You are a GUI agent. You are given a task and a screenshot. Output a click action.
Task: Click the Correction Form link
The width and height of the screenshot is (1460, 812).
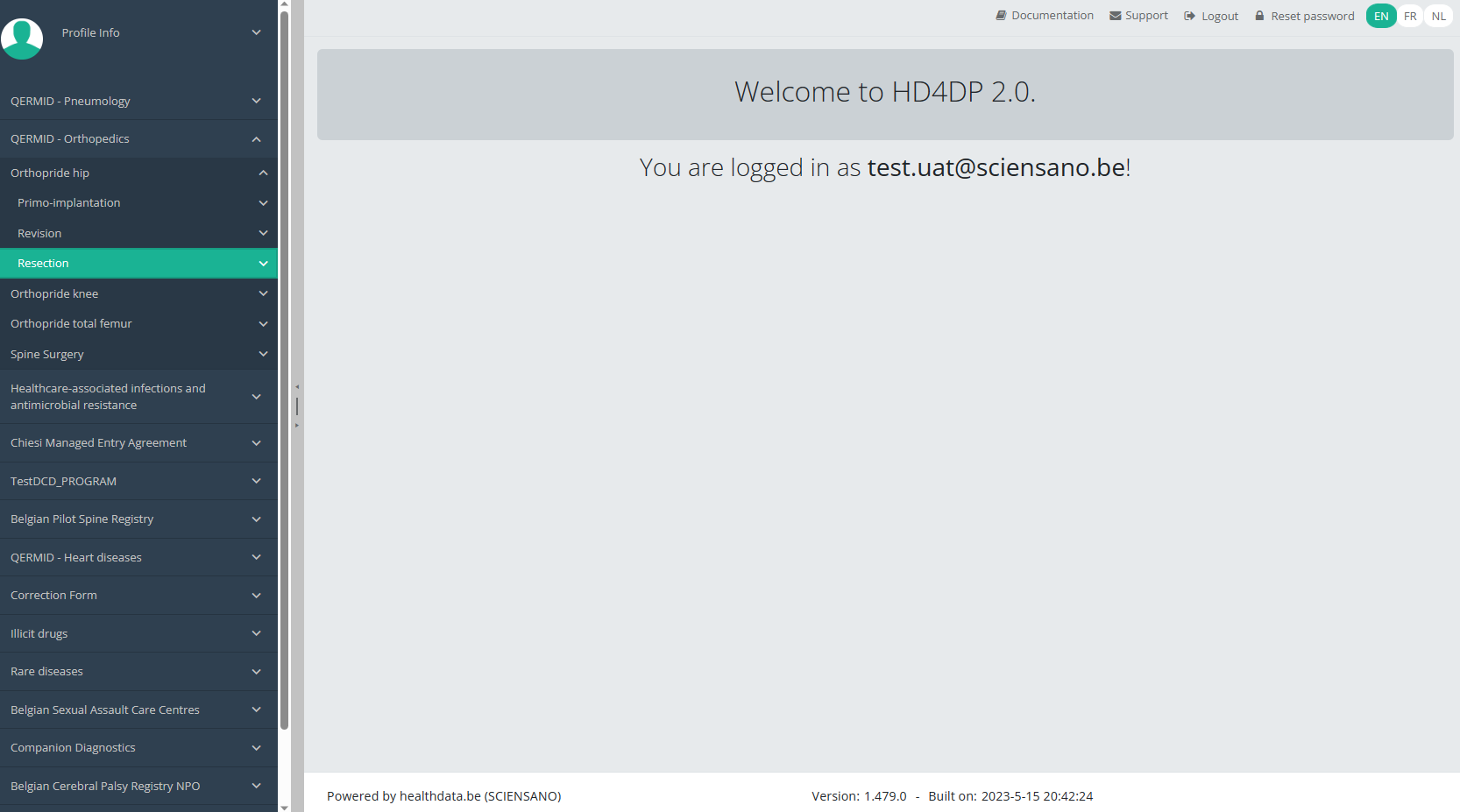pos(53,596)
